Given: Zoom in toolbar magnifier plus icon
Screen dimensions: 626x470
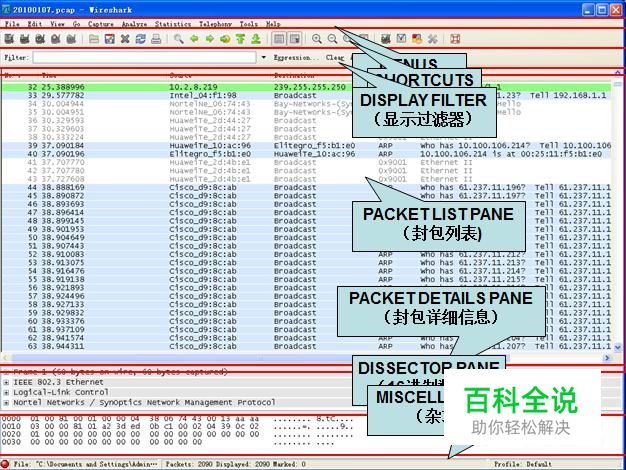Looking at the screenshot, I should [317, 39].
